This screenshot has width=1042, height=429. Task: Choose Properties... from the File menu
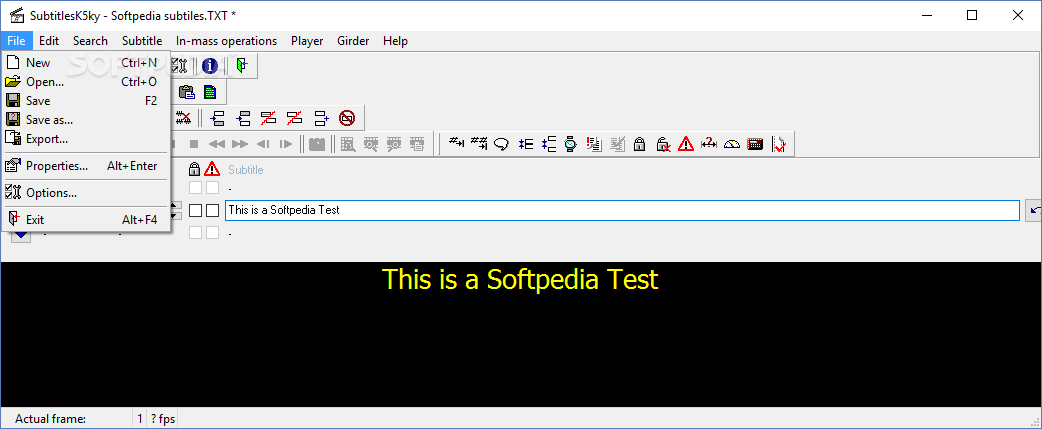[x=86, y=166]
